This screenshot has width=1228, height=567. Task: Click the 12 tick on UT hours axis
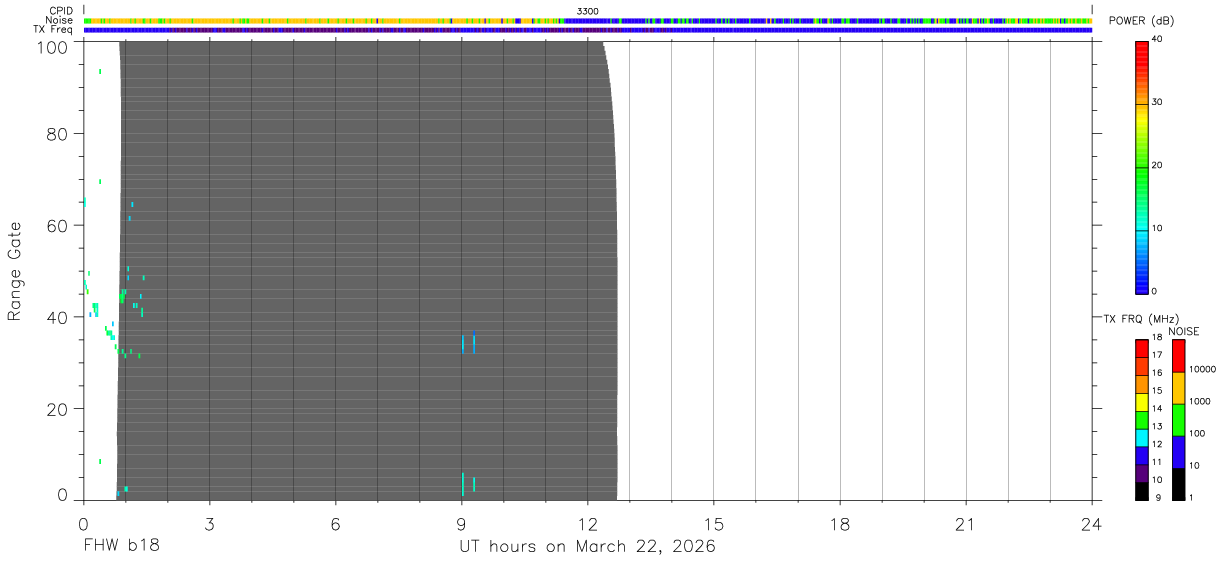coord(587,523)
